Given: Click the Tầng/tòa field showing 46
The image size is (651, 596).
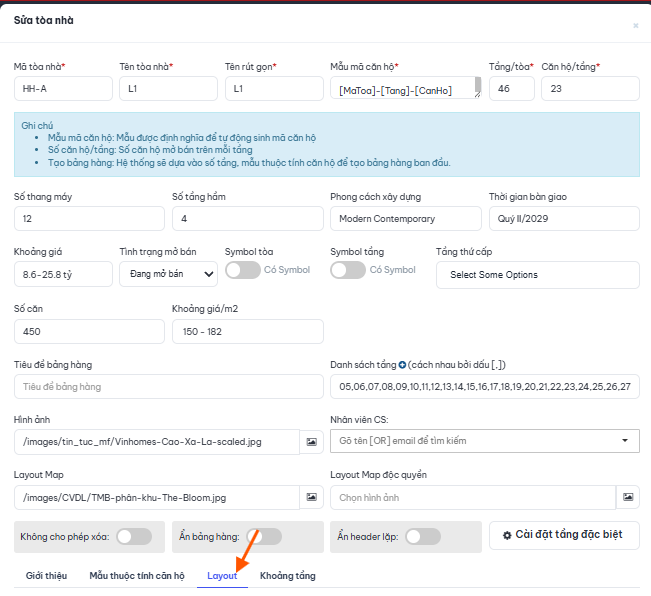Looking at the screenshot, I should coord(512,88).
